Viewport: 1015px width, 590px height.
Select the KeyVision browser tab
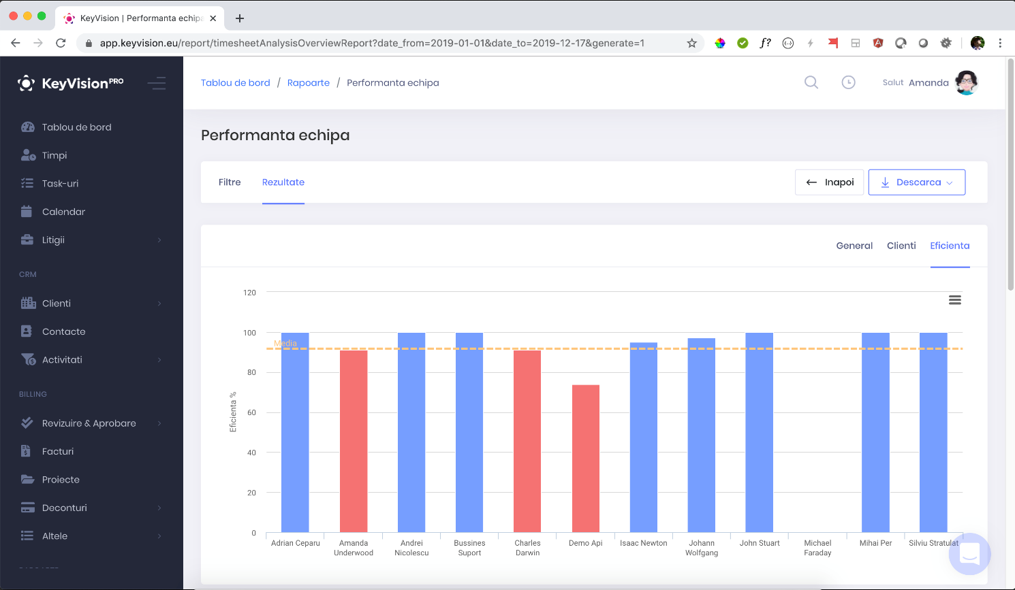[x=139, y=18]
